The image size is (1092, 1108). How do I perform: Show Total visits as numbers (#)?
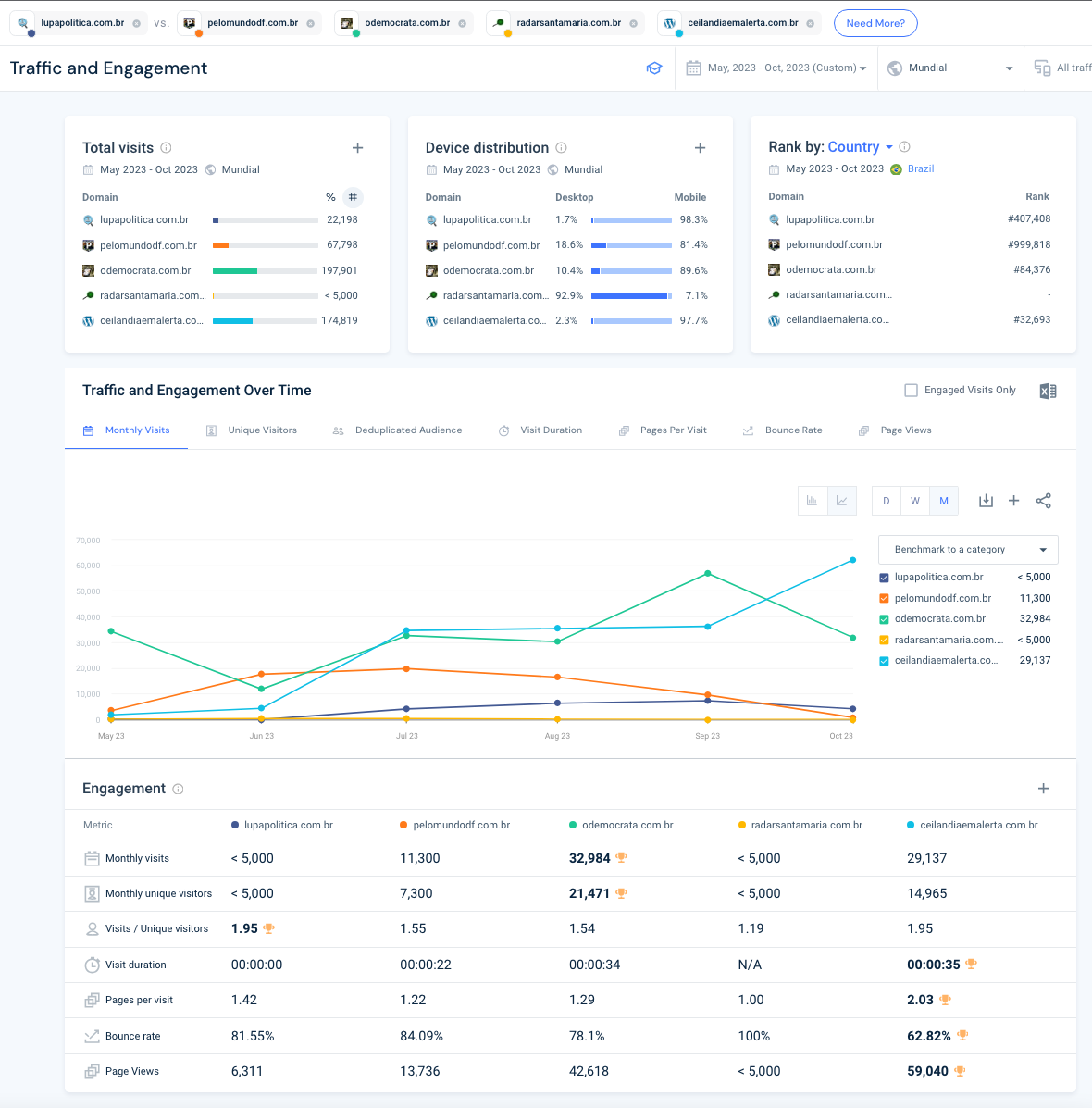click(x=353, y=197)
